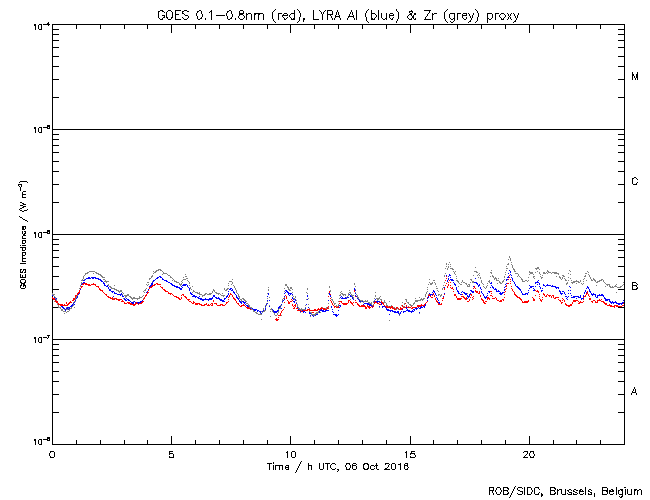650x500 pixels.
Task: Click the top y-axis label 10⁻⁴
Action: pyautogui.click(x=40, y=25)
